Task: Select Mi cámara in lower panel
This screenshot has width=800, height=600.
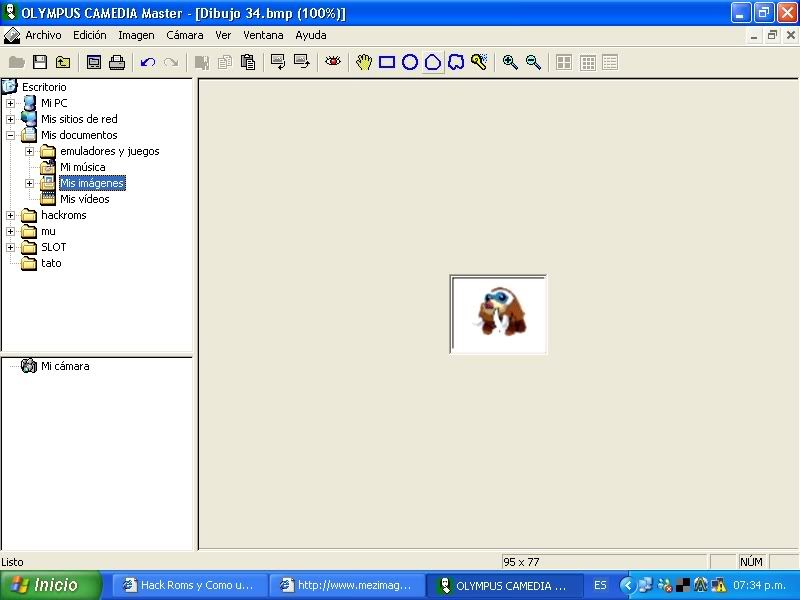Action: coord(65,366)
